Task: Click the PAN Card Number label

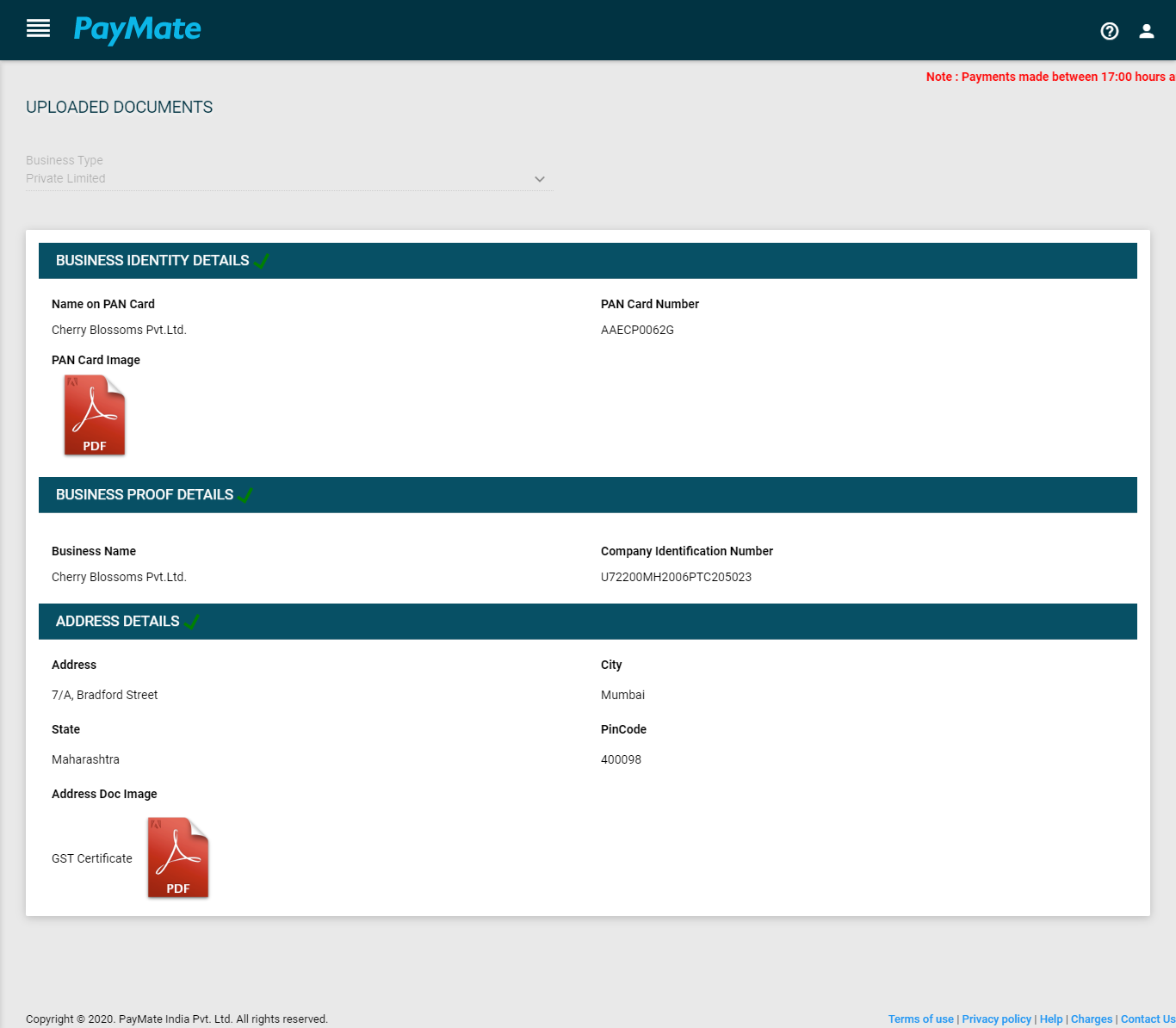Action: 650,304
